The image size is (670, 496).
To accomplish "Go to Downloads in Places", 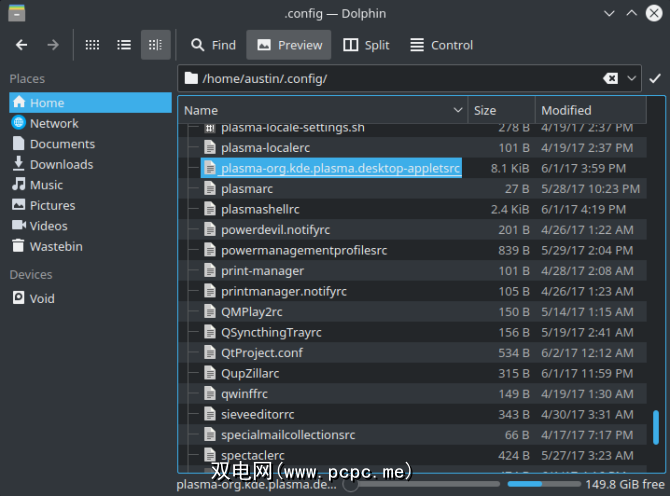I will tap(61, 164).
